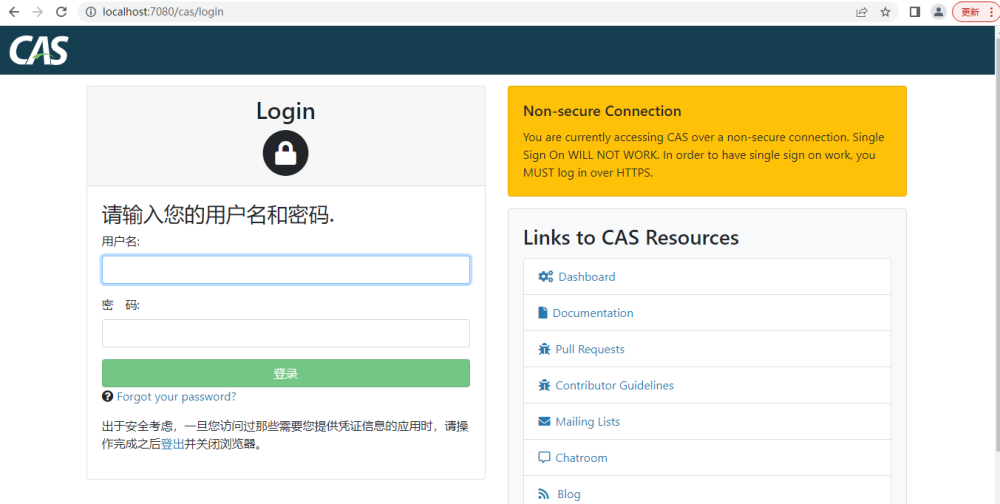This screenshot has height=504, width=1000.
Task: Click the share page icon
Action: click(862, 11)
